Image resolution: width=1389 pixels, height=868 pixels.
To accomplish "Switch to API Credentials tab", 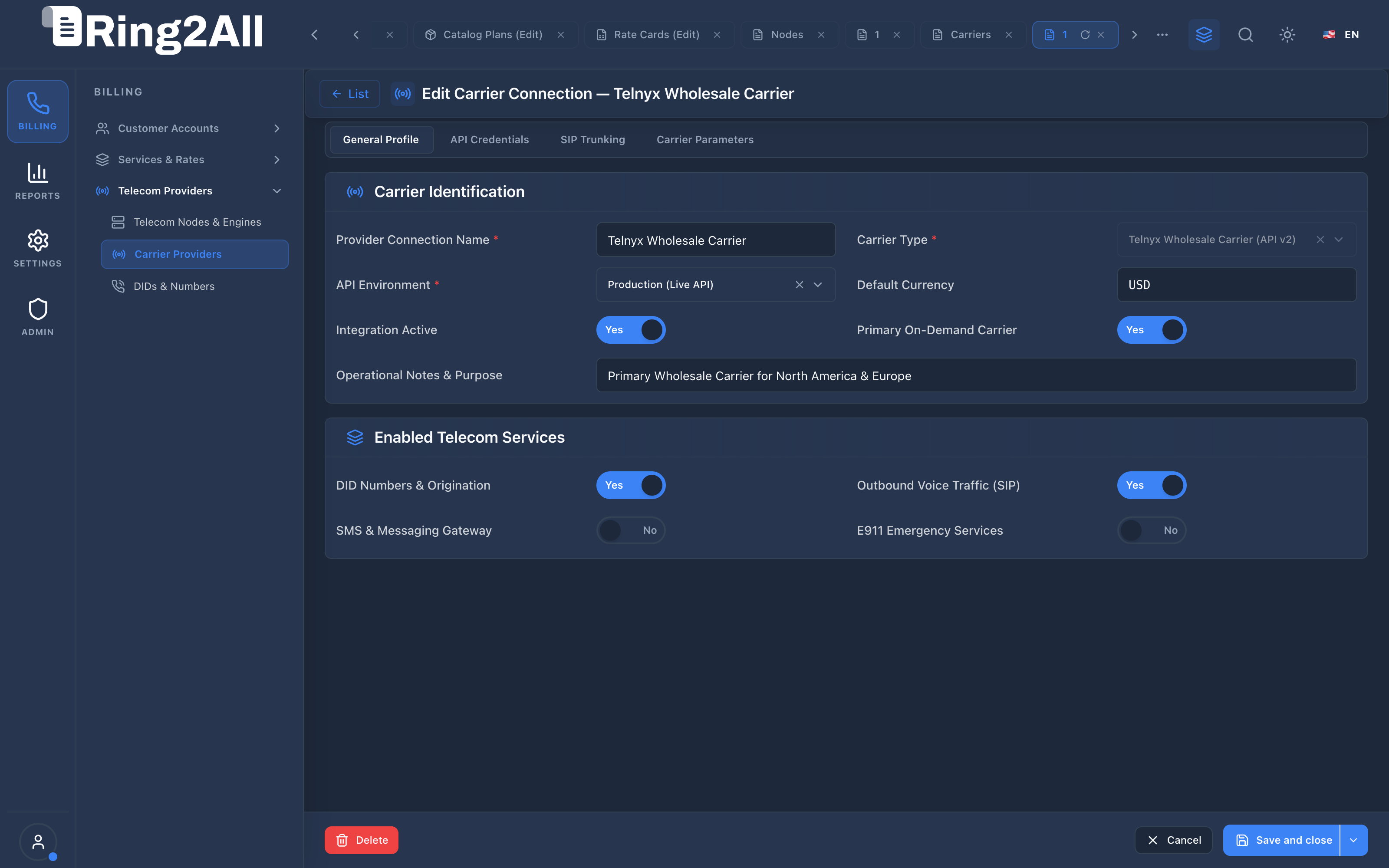I will (490, 139).
